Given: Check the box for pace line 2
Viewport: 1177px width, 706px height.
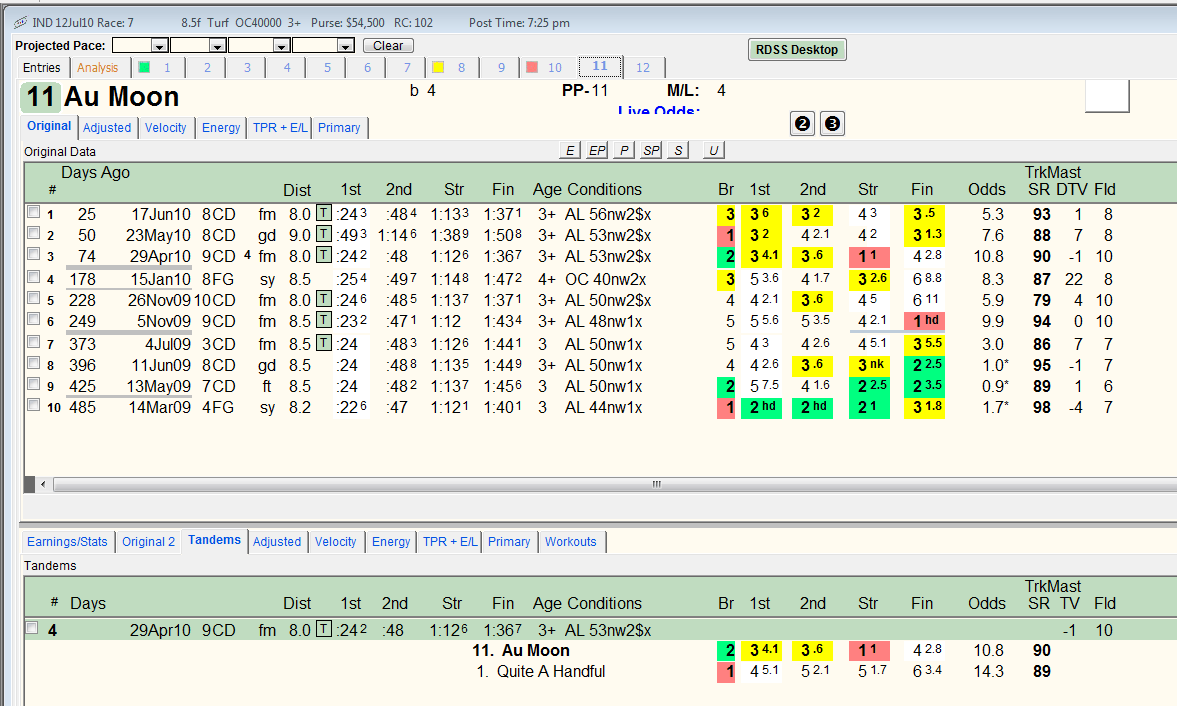Looking at the screenshot, I should point(33,233).
